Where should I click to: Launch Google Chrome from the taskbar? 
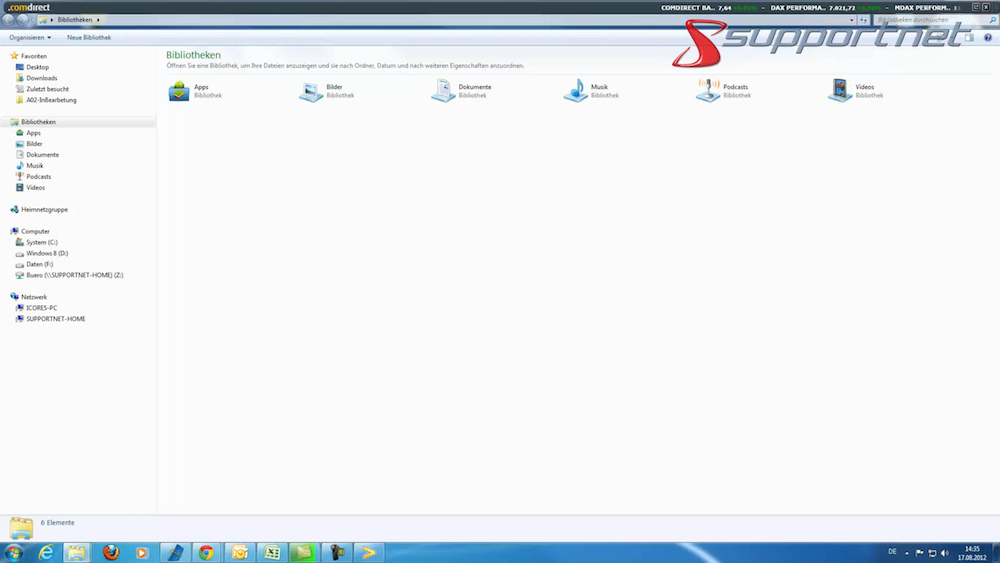point(206,552)
